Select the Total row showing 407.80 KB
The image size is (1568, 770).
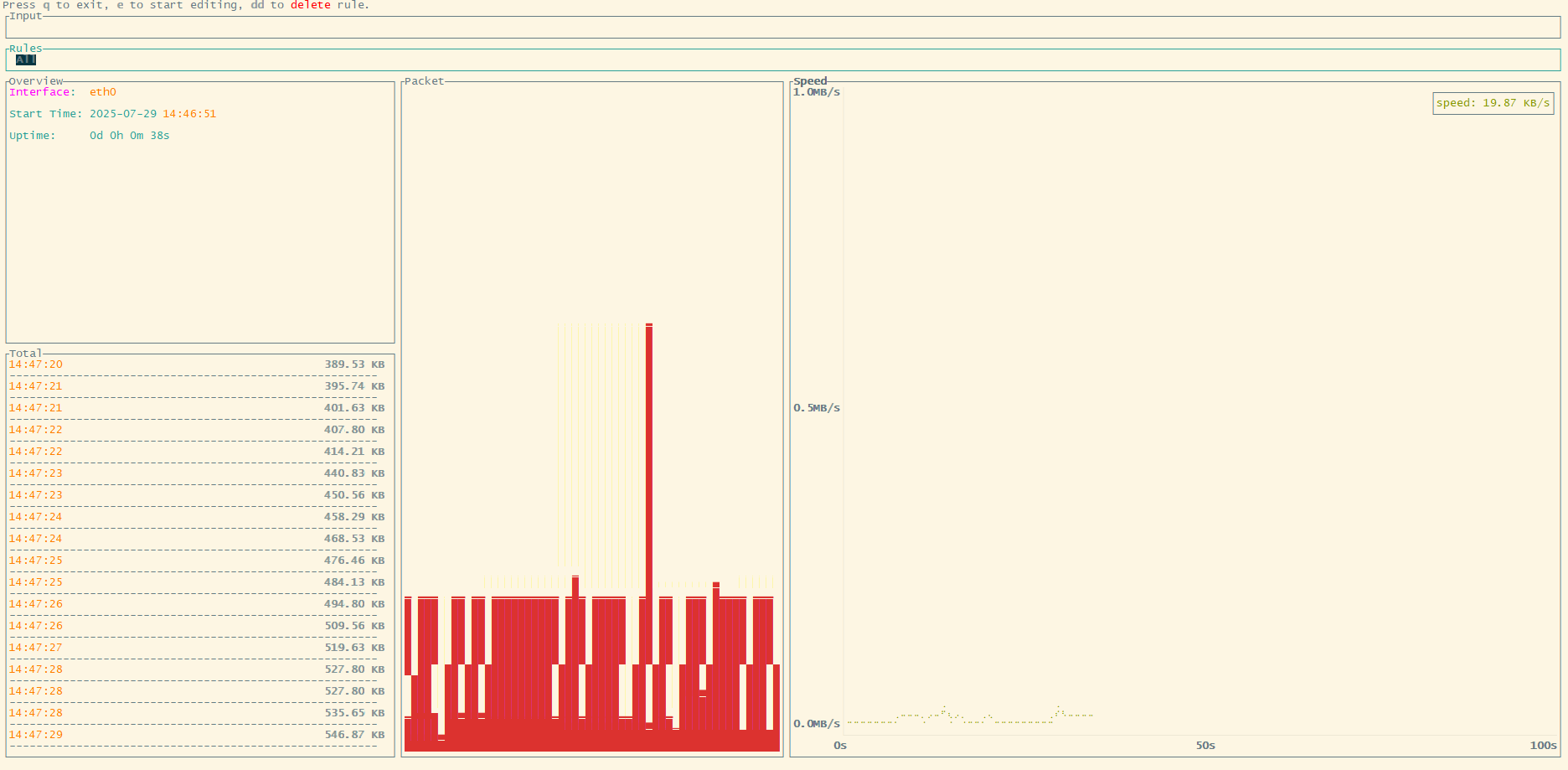(197, 430)
